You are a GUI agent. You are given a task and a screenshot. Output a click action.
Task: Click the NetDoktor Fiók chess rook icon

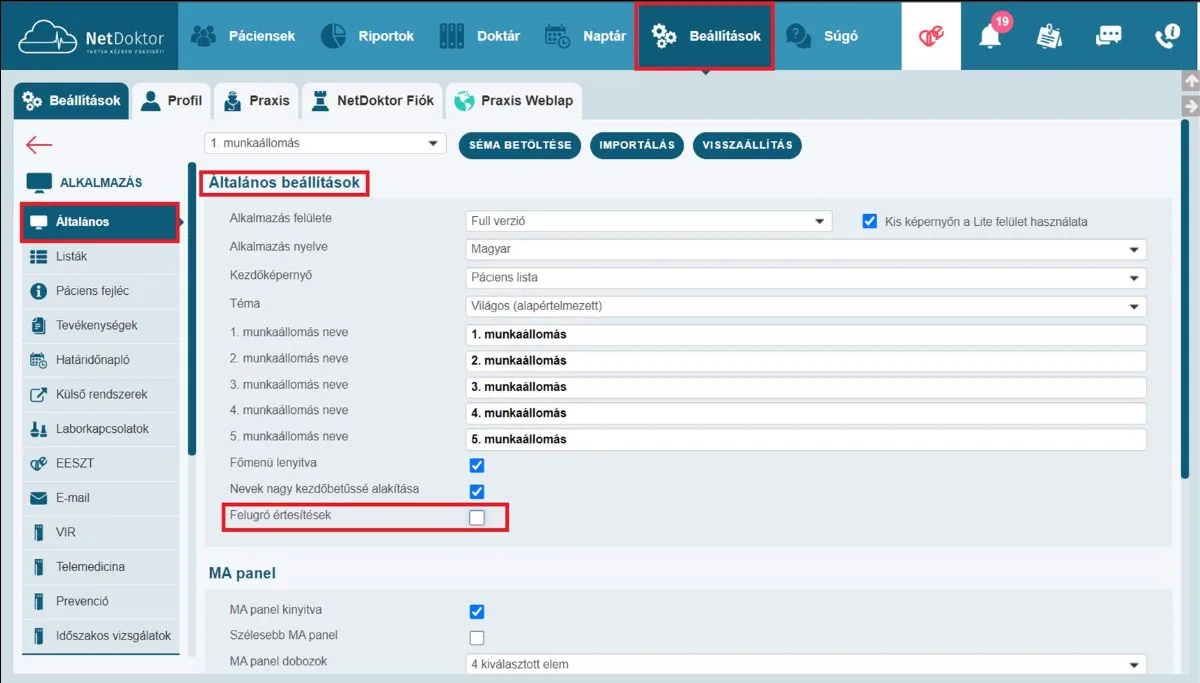[x=320, y=101]
